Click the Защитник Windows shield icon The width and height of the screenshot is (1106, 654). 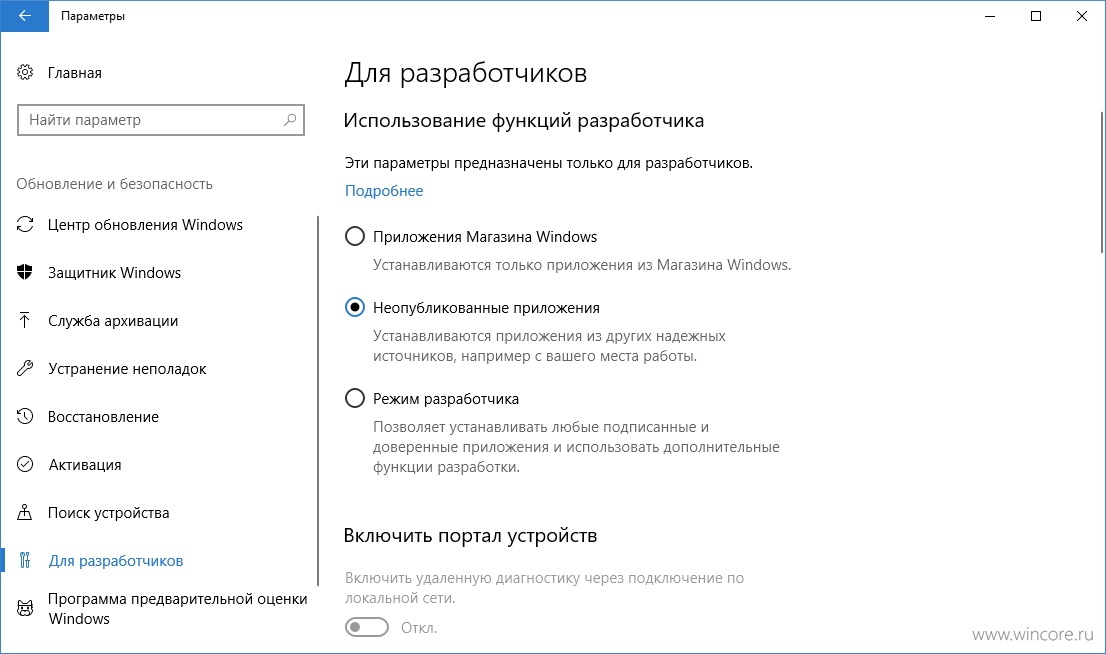click(x=25, y=272)
